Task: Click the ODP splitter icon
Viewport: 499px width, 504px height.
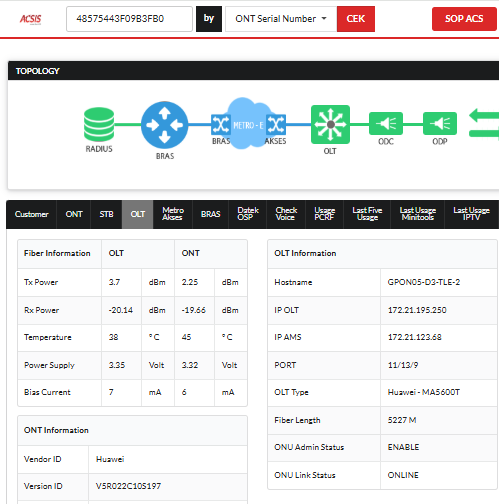Action: point(440,124)
